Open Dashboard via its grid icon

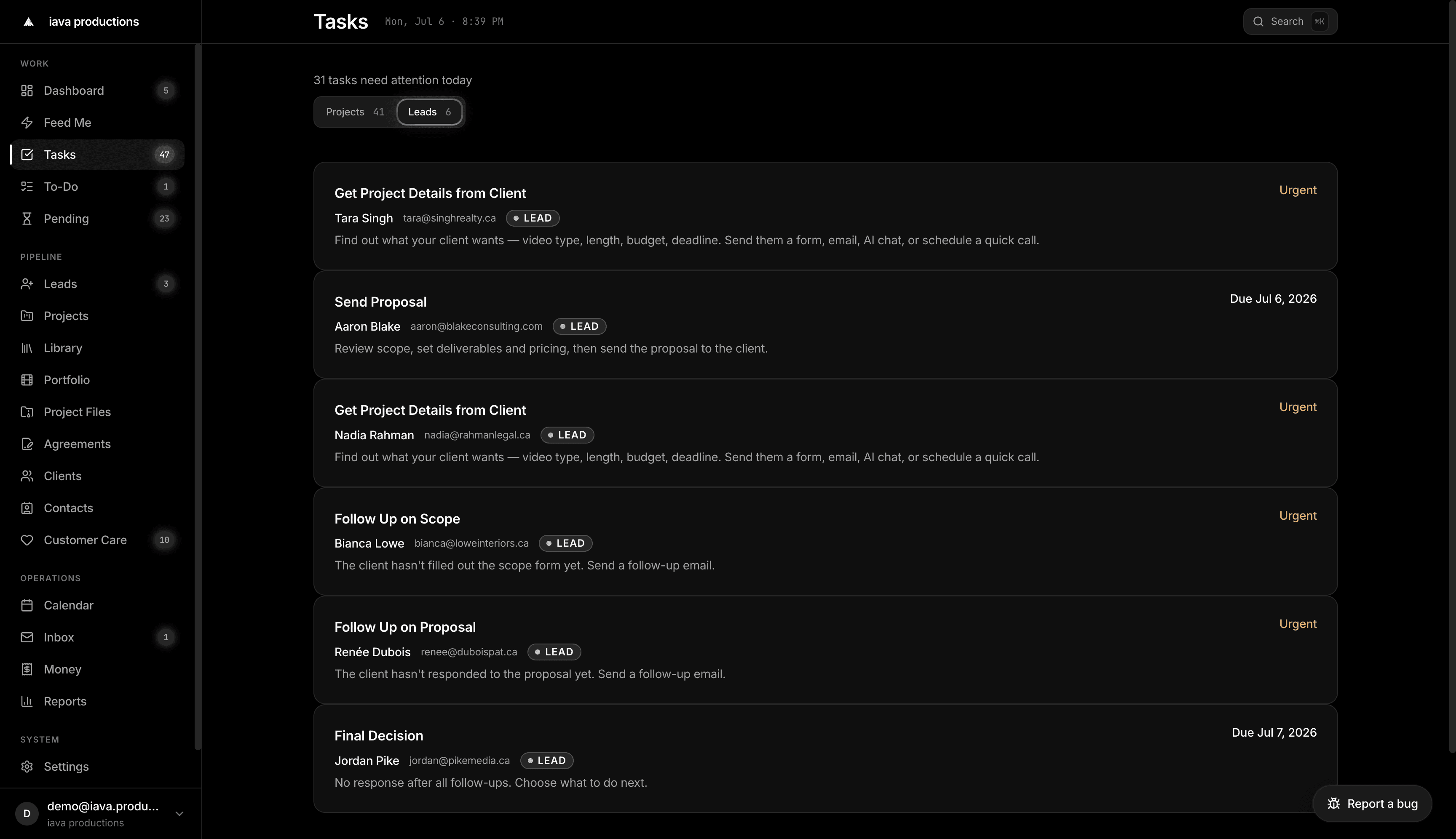27,91
